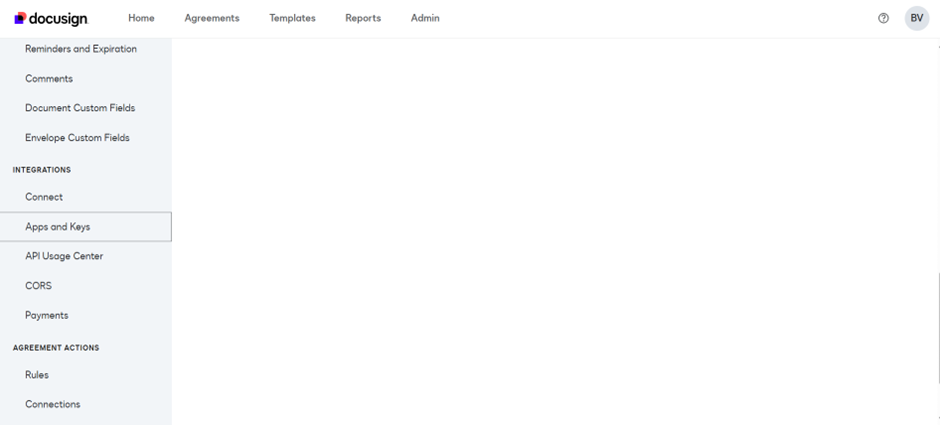Image resolution: width=940 pixels, height=425 pixels.
Task: Open the BV user profile avatar
Action: (916, 18)
